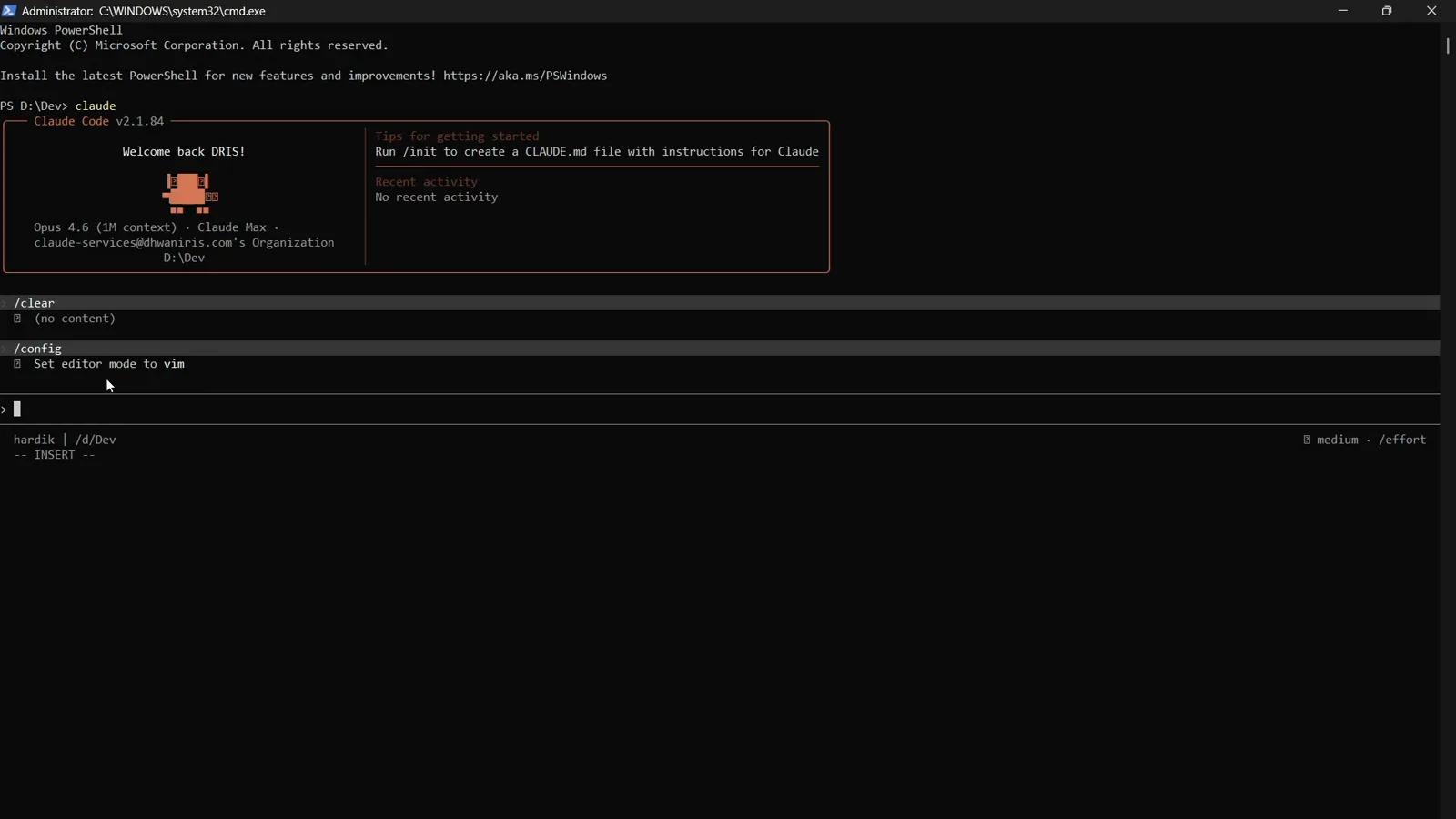Click the 'Set editor mode to vim' output
This screenshot has width=1456, height=819.
(109, 364)
